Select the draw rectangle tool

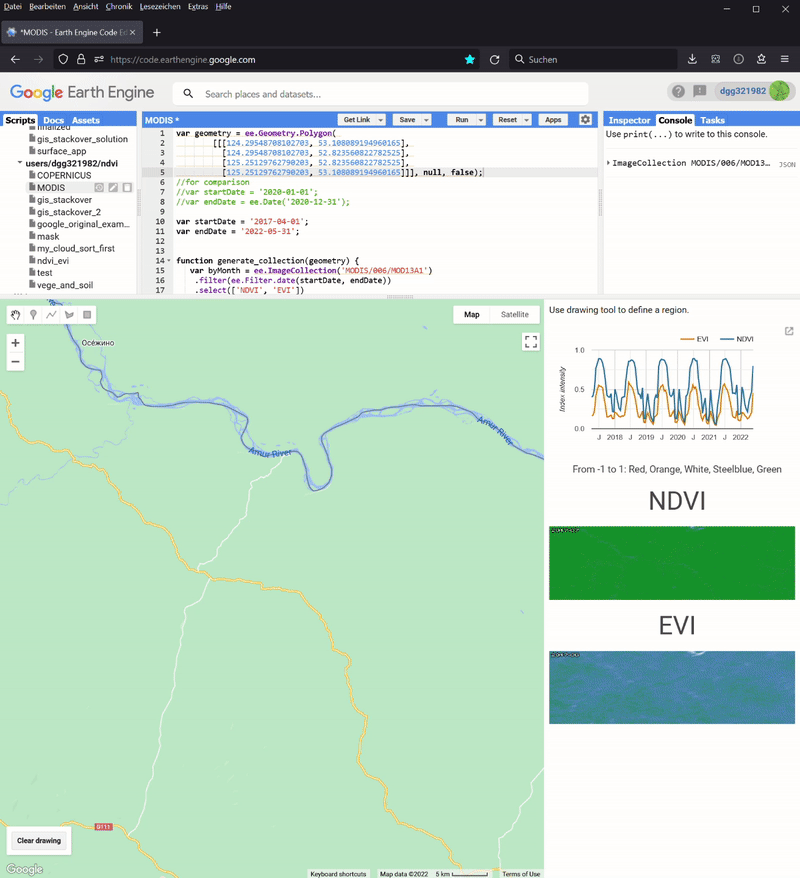pos(87,315)
